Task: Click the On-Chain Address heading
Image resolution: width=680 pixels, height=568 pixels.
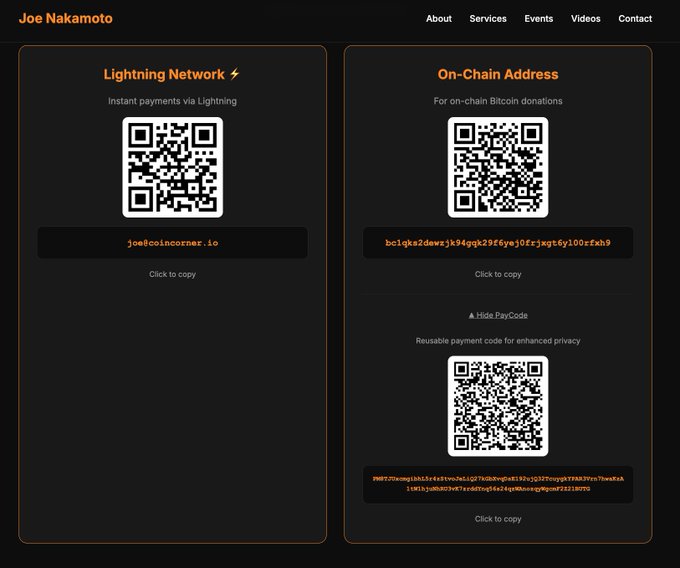Action: (x=498, y=74)
